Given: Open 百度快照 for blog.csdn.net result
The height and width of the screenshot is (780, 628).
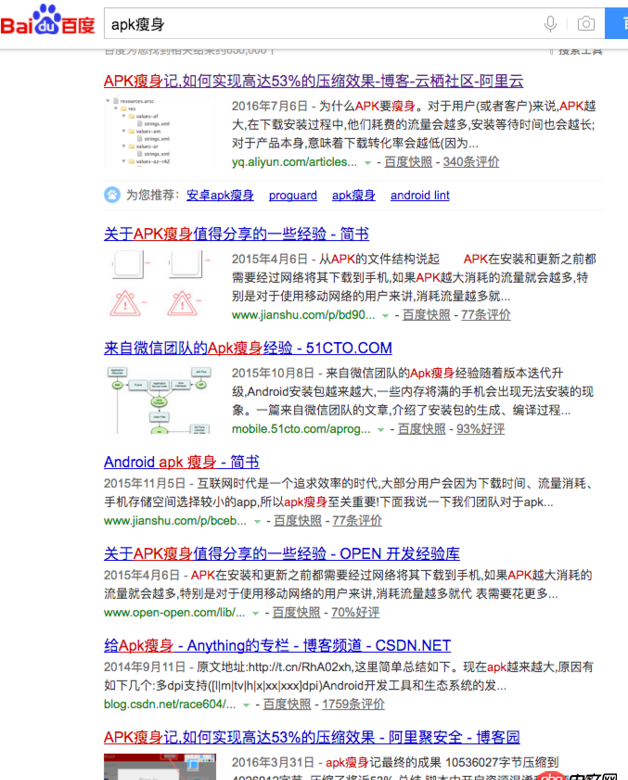Looking at the screenshot, I should 287,704.
